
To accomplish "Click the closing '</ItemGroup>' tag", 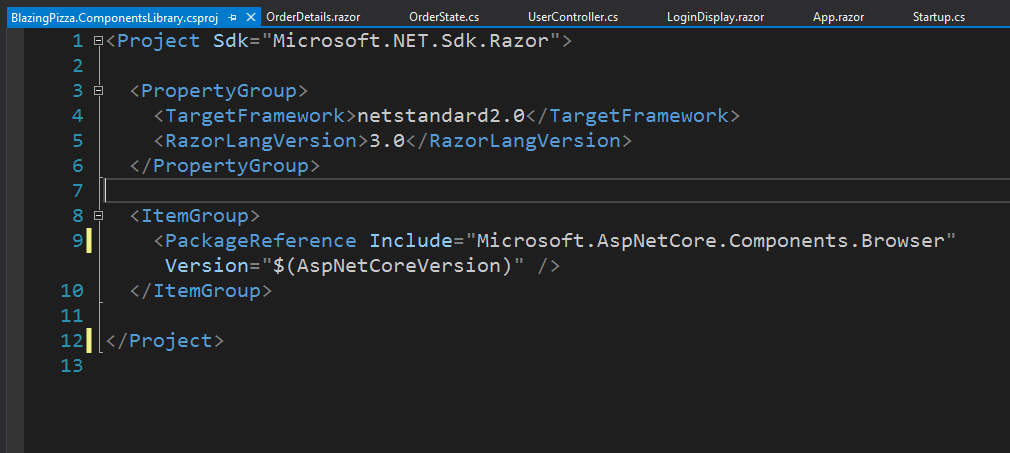I will point(201,291).
